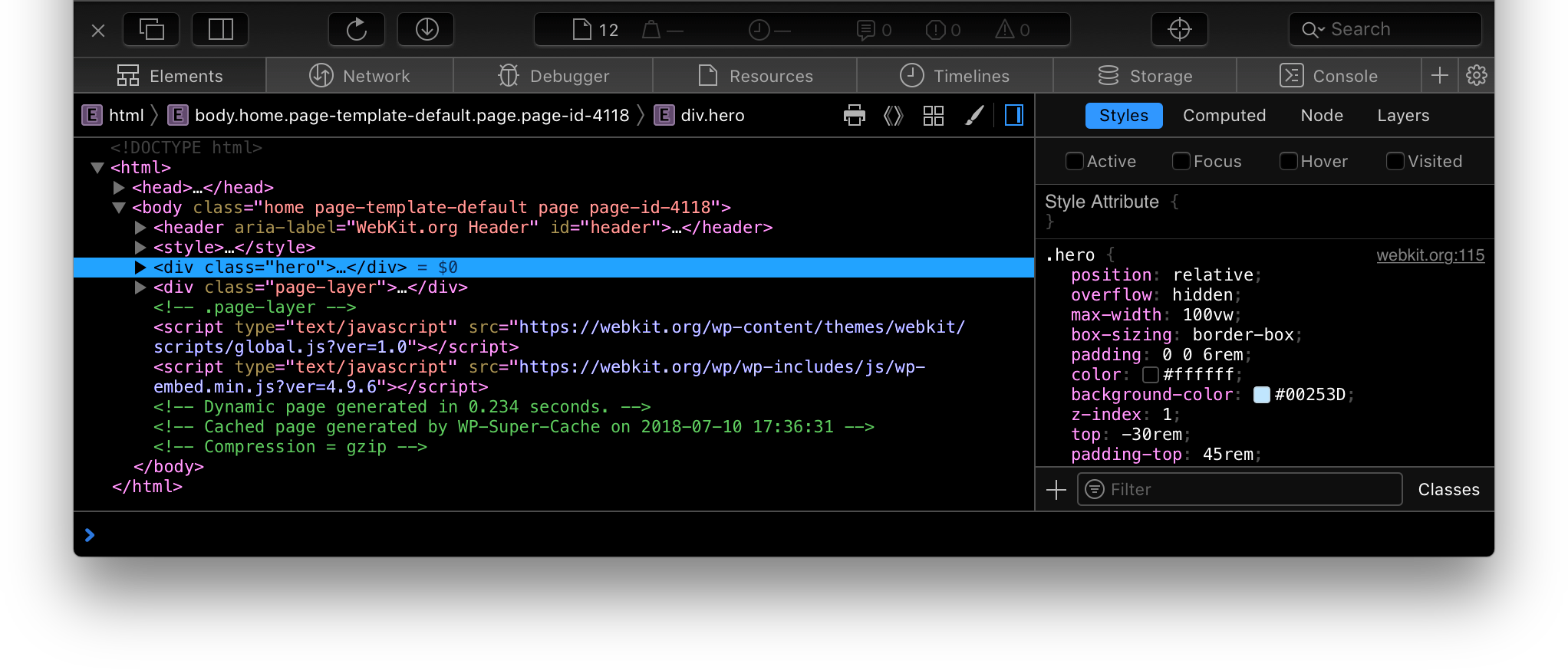Click the global.js script src URL

558,337
